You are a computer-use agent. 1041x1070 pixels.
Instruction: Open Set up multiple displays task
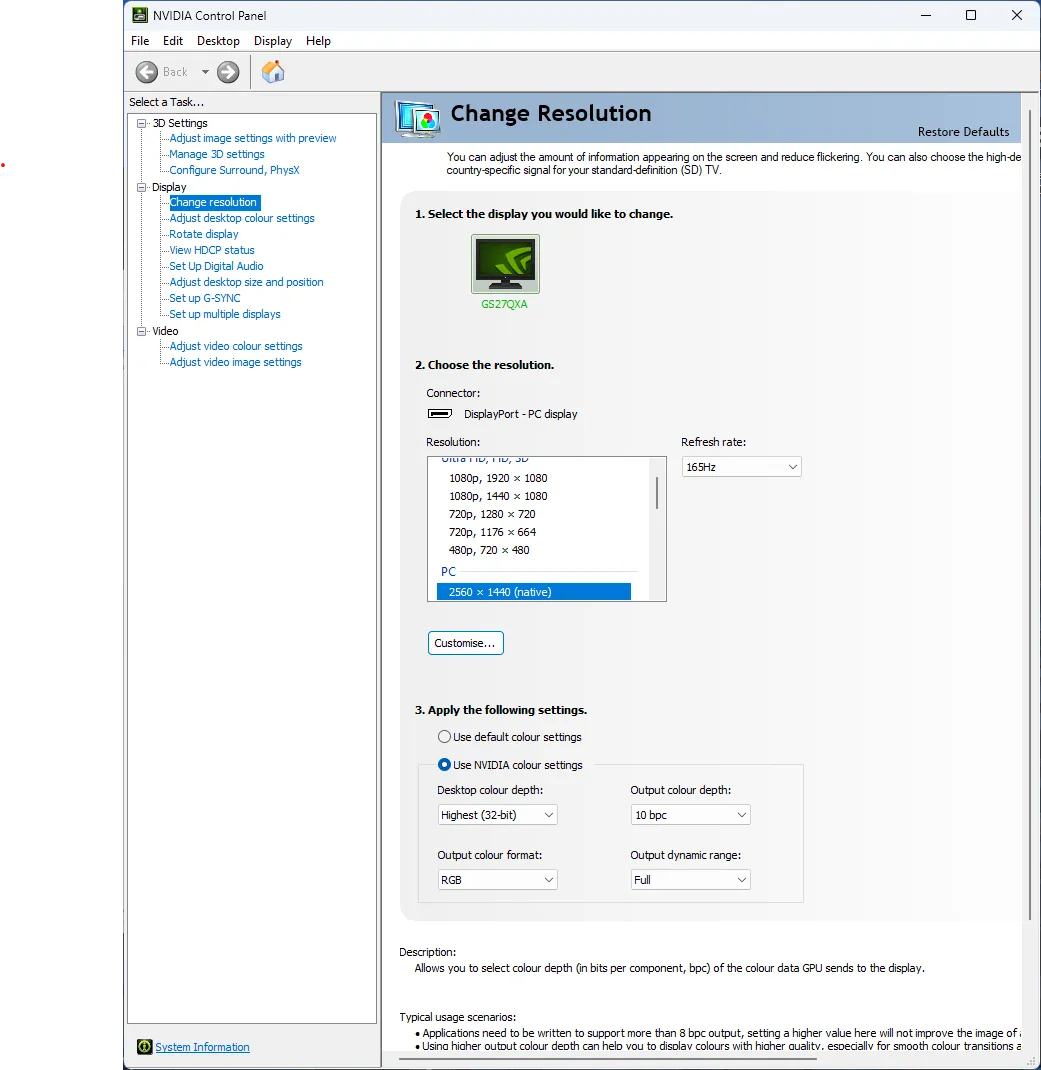225,314
